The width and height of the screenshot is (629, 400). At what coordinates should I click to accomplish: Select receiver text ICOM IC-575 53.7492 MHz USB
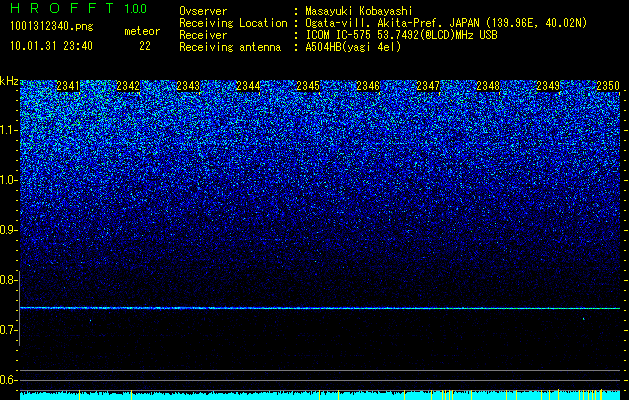point(401,35)
